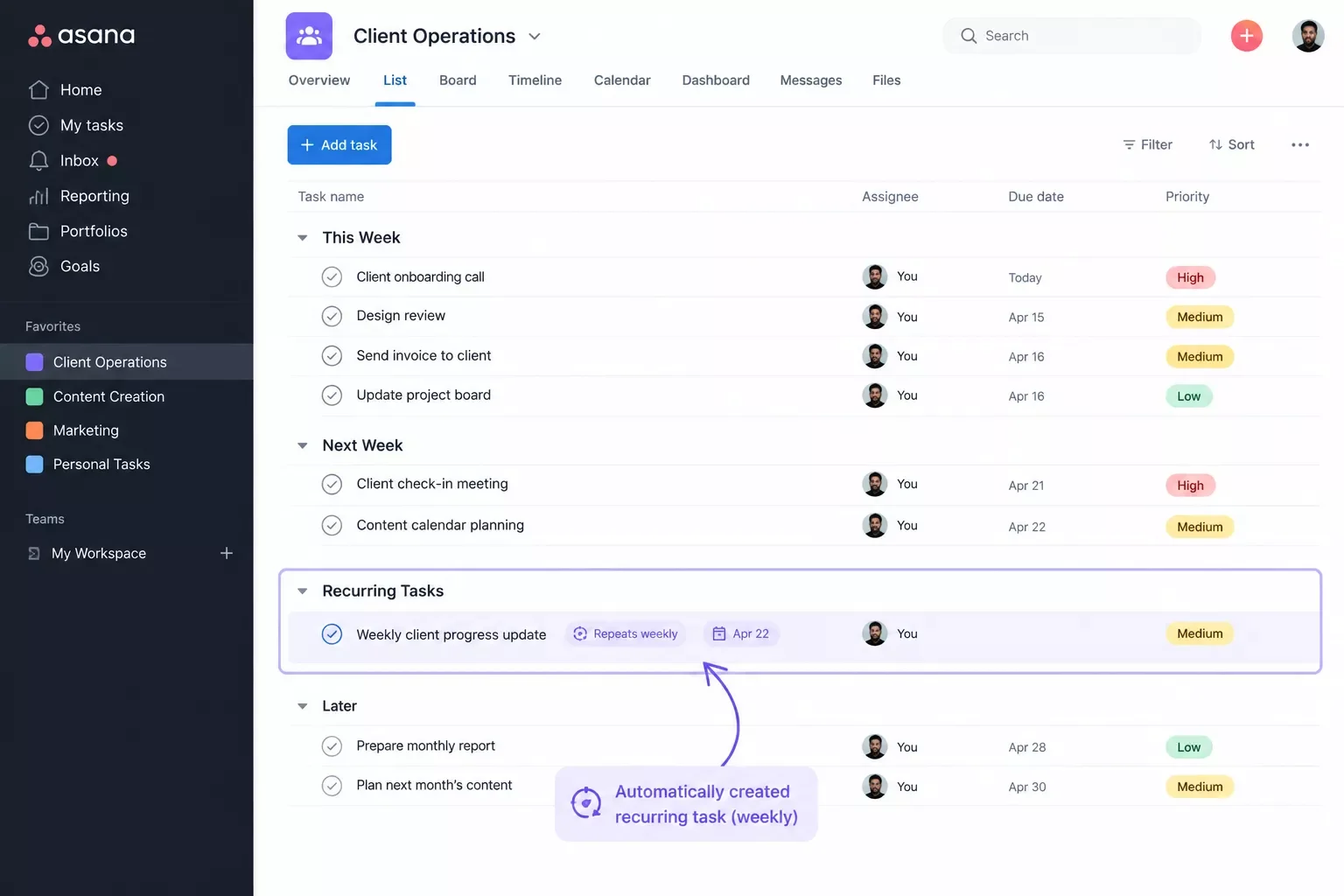
Task: Mark Update project board complete
Action: 332,395
